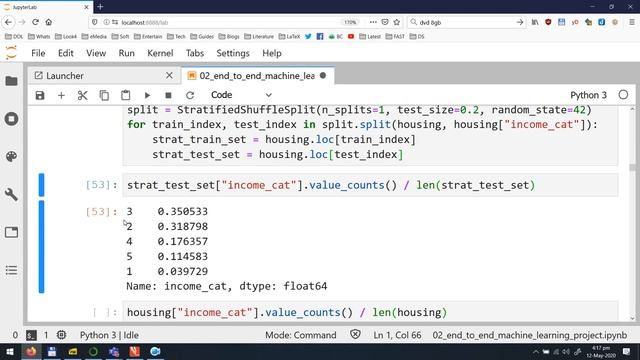Collapse cell [53] input via blue bar
640x360 pixels.
click(41, 185)
